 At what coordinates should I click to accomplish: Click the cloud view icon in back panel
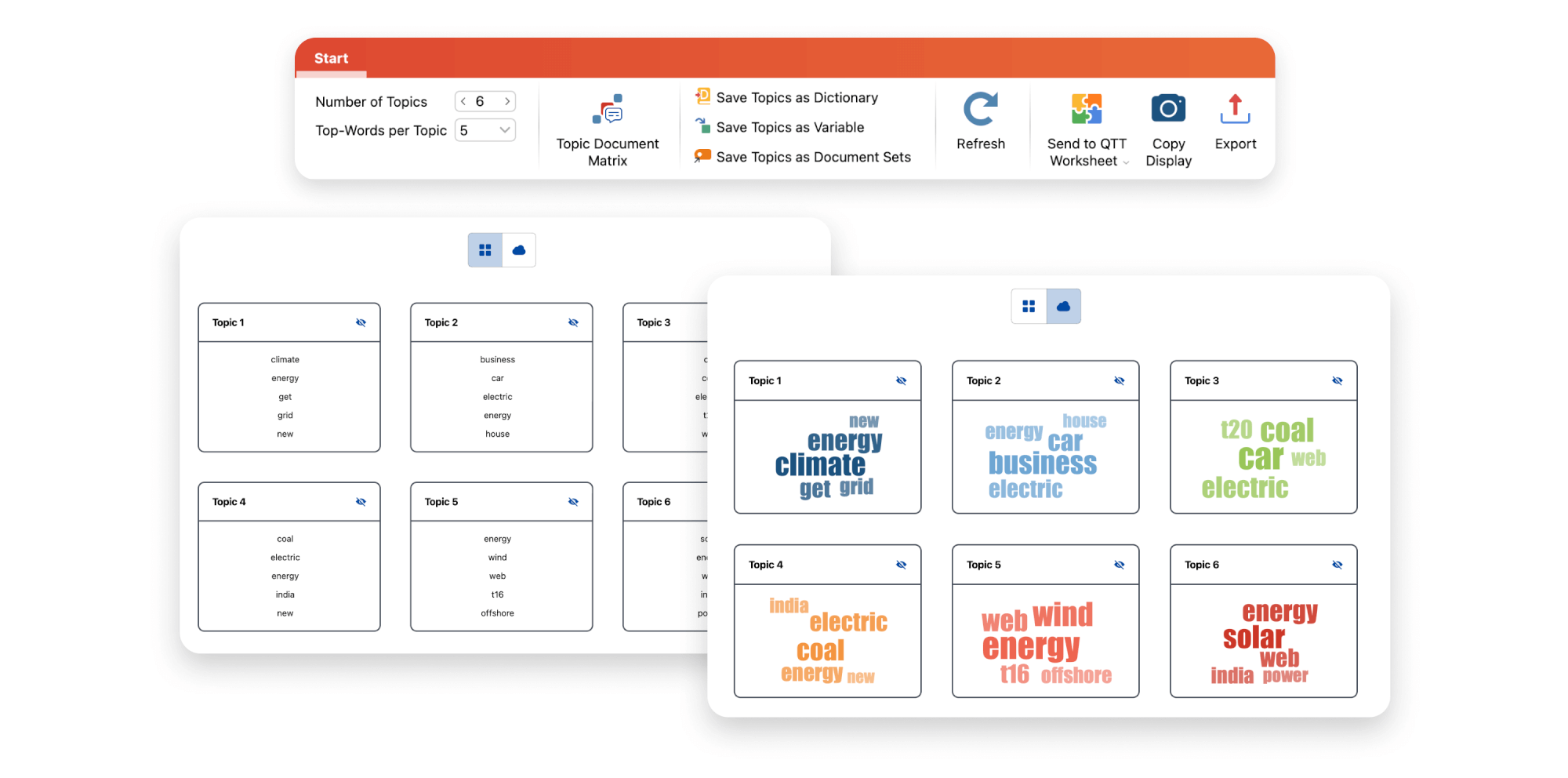(x=518, y=250)
